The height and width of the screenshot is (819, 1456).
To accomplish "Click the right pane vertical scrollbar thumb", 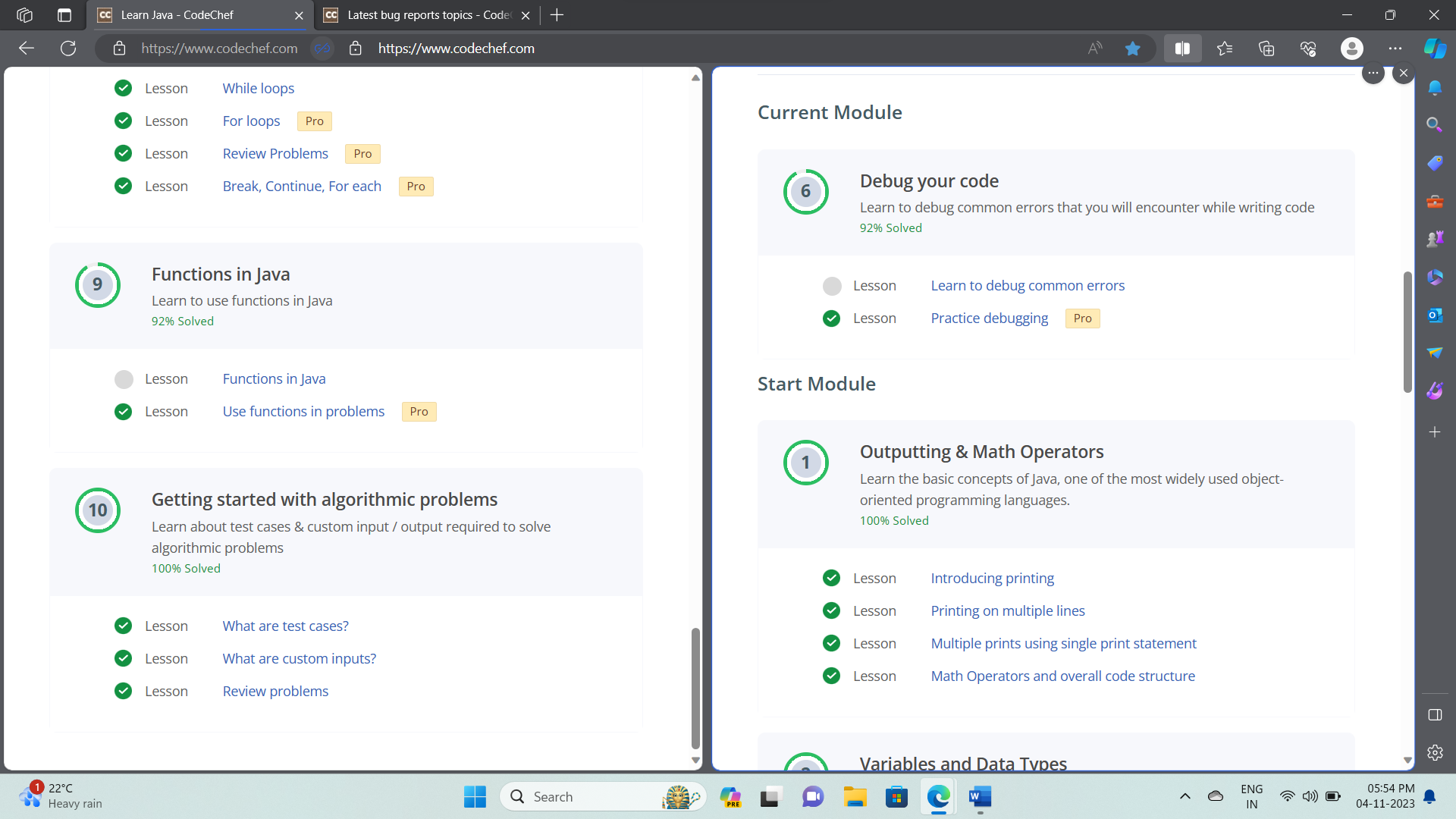I will [x=1407, y=332].
